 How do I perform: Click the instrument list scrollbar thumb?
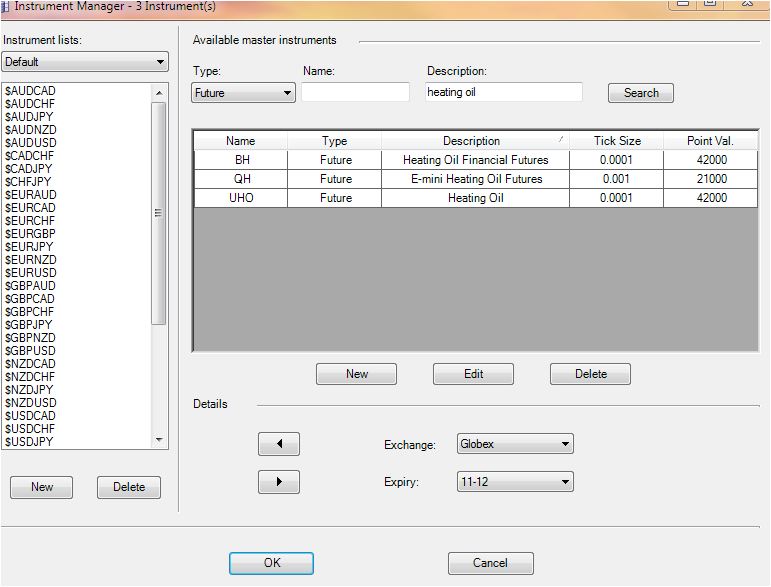coord(158,213)
